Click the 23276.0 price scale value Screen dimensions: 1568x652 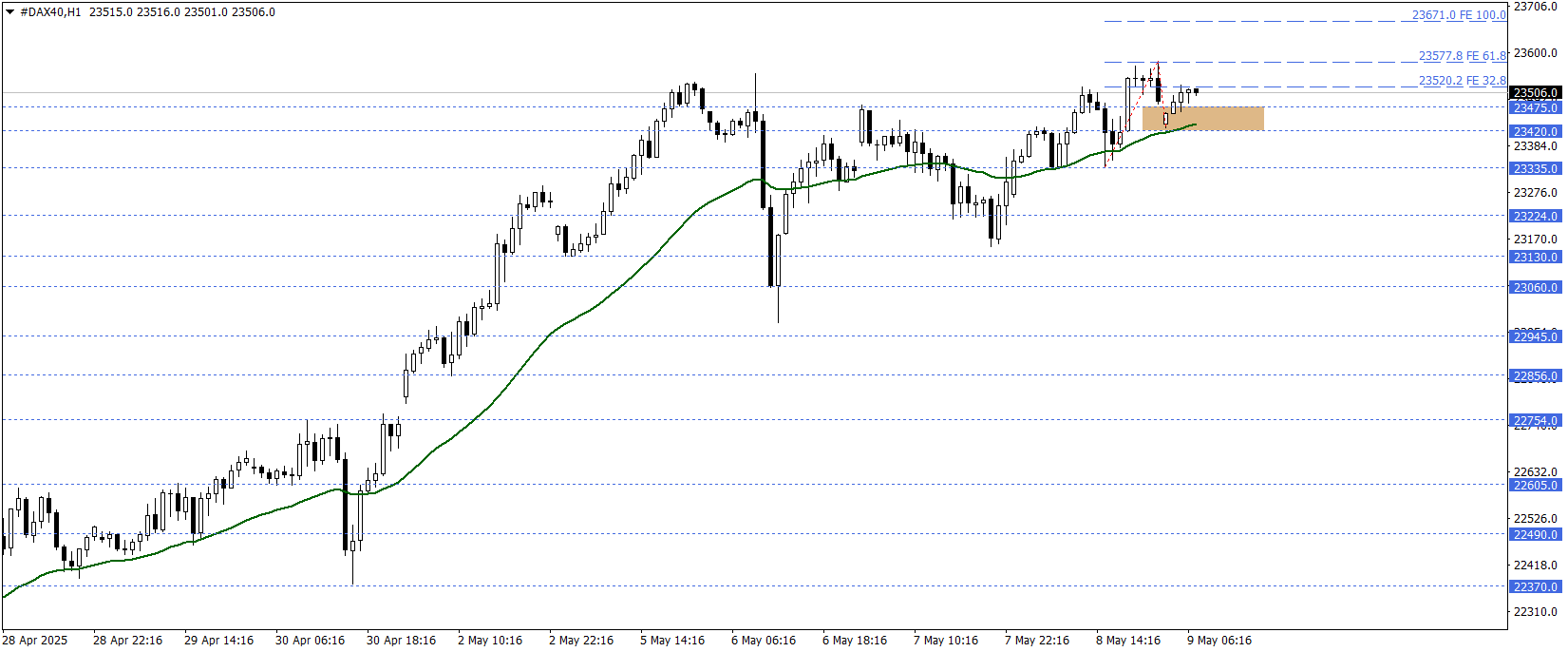coord(1536,193)
